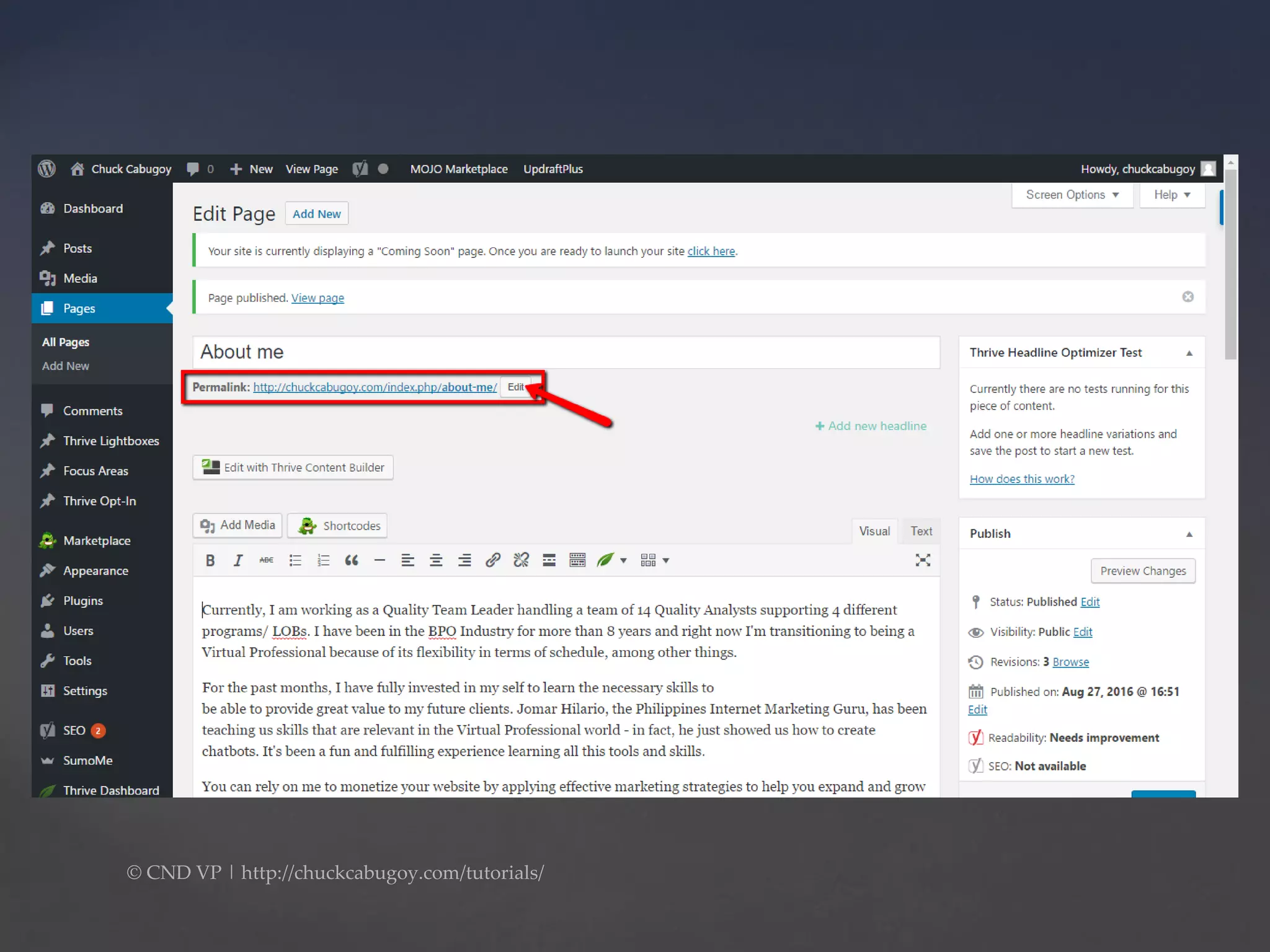Insert or edit link
This screenshot has height=952, width=1270.
pos(493,560)
